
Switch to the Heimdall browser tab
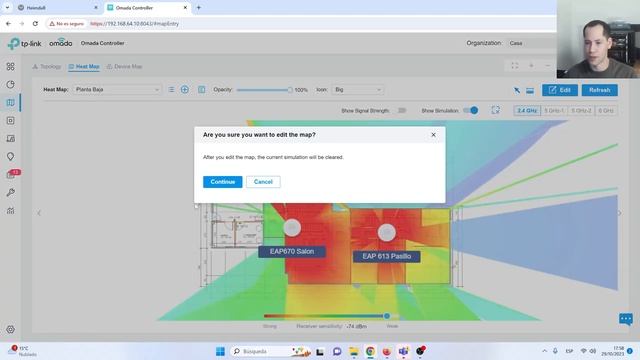tap(57, 7)
